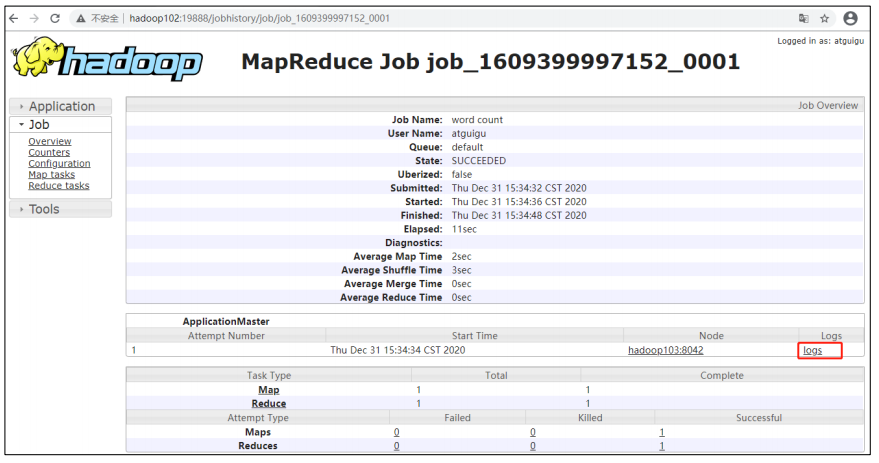Click successful Maps attempt count 1
879x463 pixels.
[661, 432]
